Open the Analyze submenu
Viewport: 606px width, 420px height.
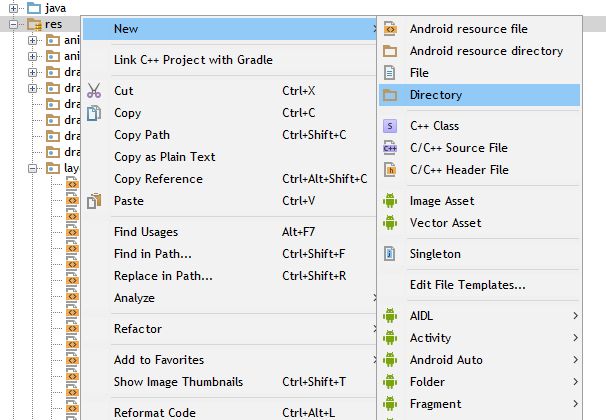(230, 298)
